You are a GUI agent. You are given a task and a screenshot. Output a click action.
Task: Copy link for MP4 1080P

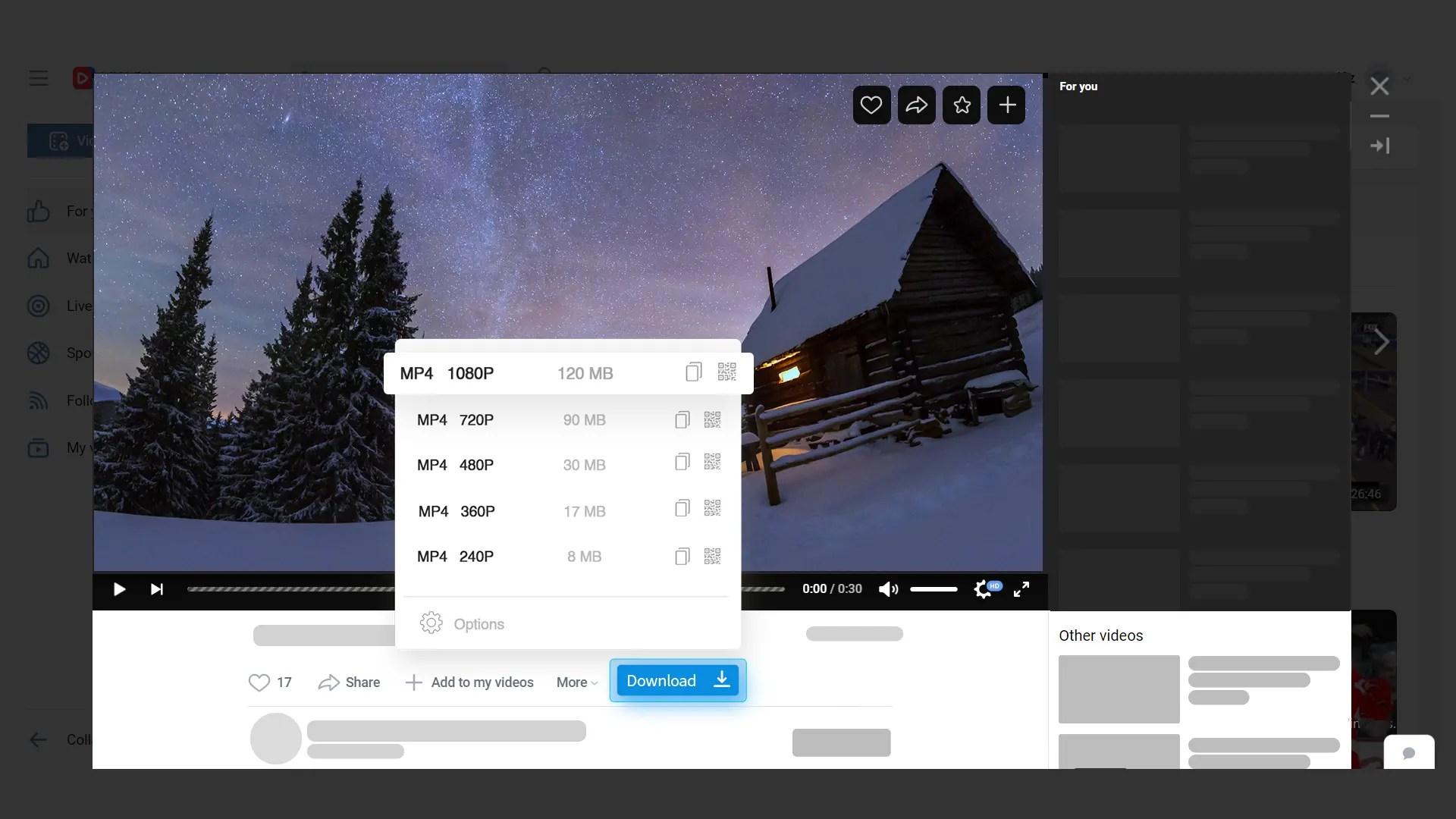point(693,372)
